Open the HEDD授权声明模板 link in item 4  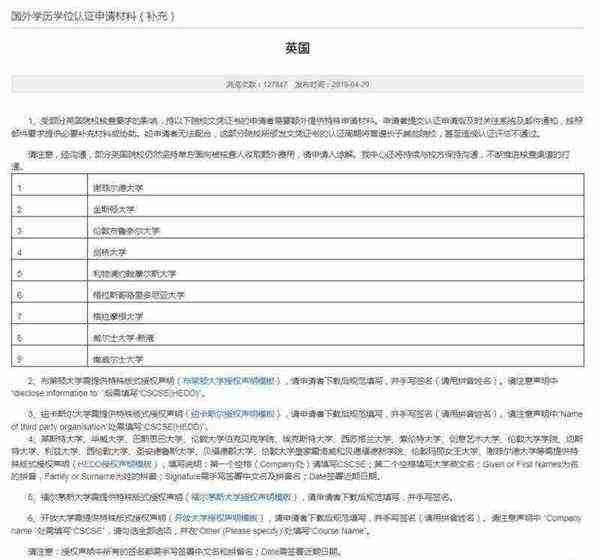coord(114,464)
